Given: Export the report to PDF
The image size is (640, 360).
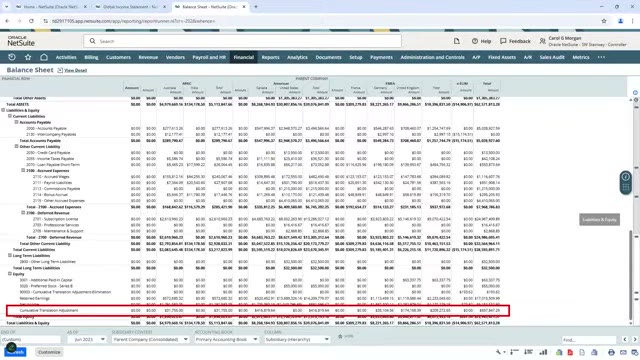Looking at the screenshot, I should pyautogui.click(x=570, y=352).
